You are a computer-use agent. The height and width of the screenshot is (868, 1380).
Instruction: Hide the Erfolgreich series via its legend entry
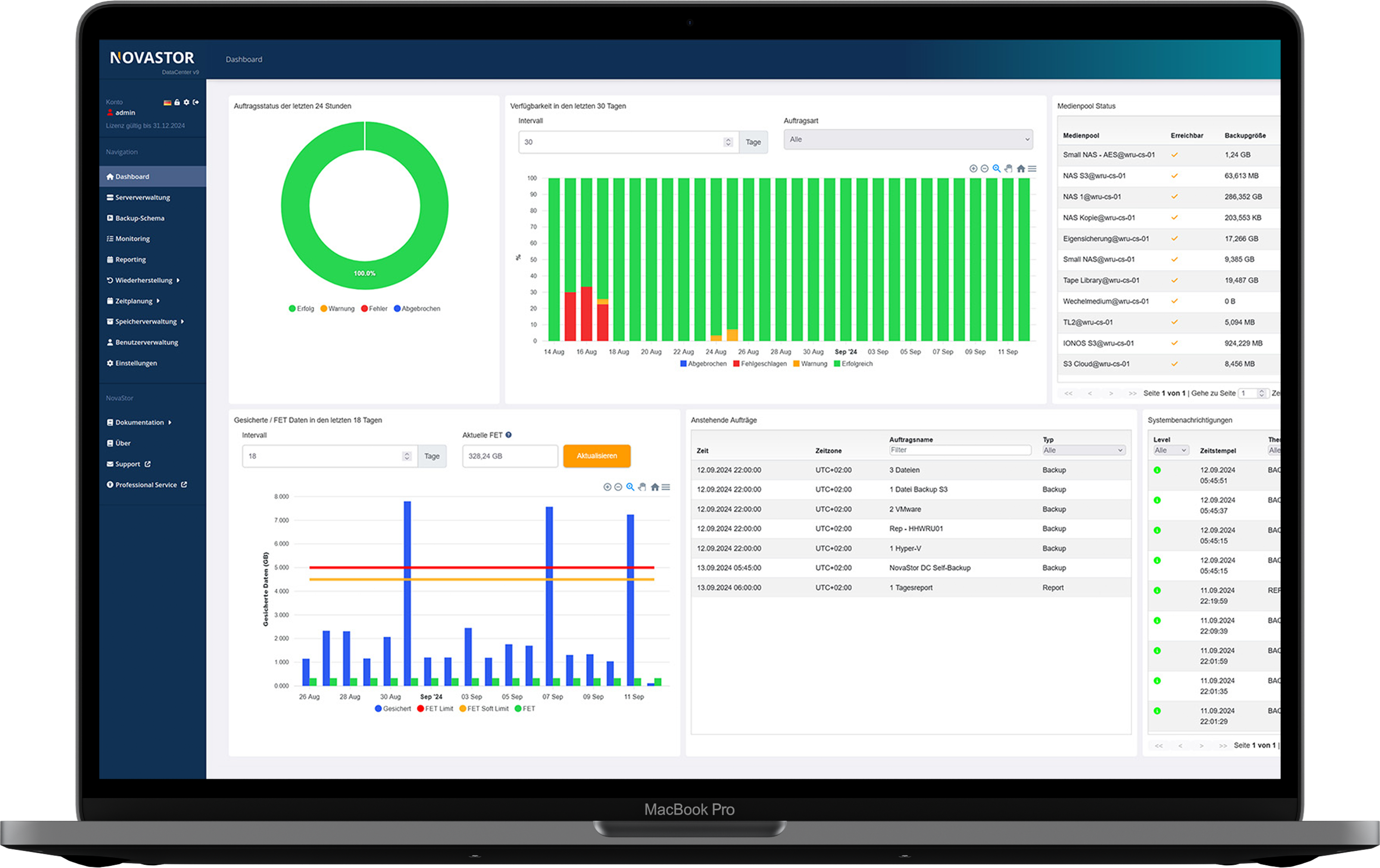click(854, 364)
